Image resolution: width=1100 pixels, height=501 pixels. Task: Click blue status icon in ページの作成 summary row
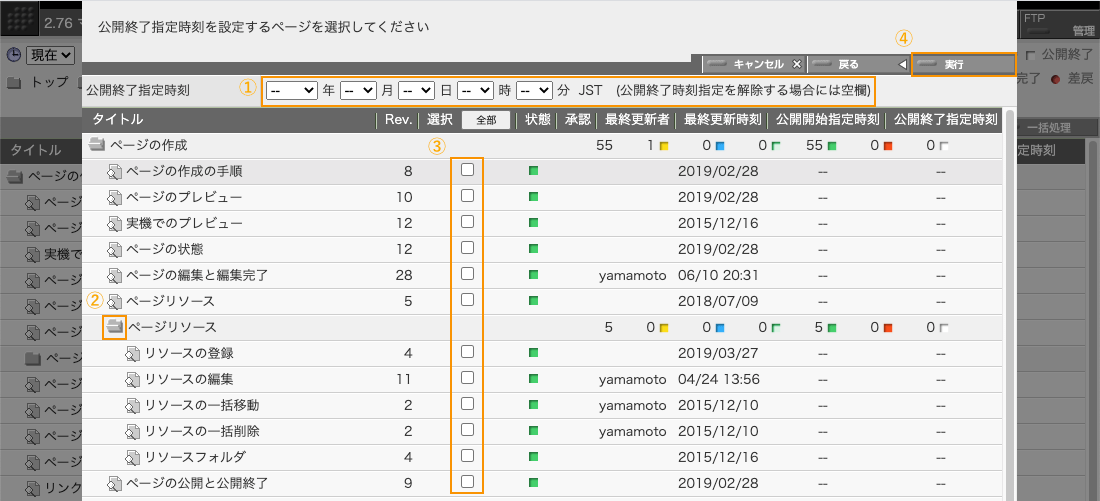click(x=720, y=146)
